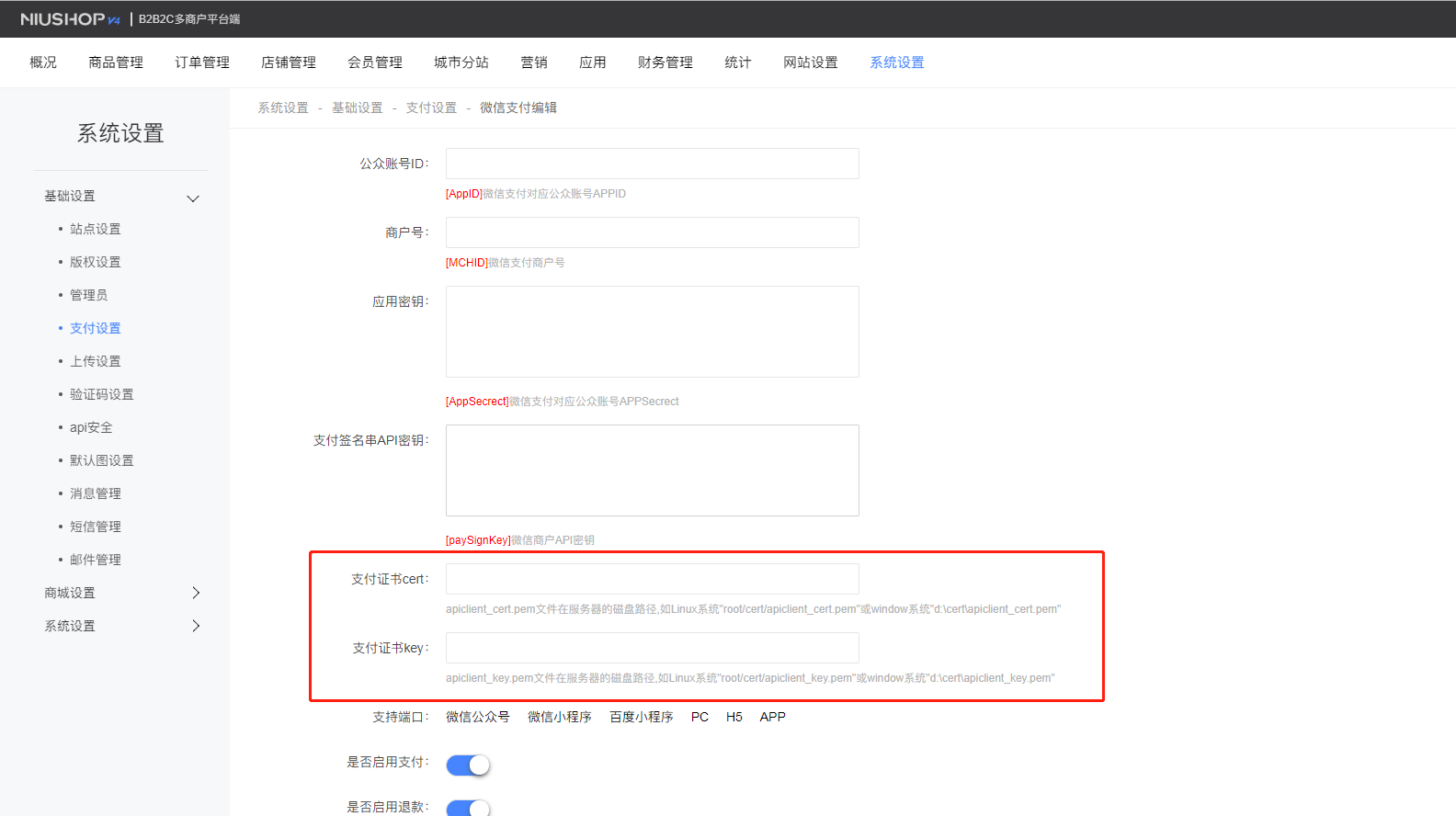Viewport: 1456px width, 816px height.
Task: Select 站点设置 in the sidebar
Action: 96,229
